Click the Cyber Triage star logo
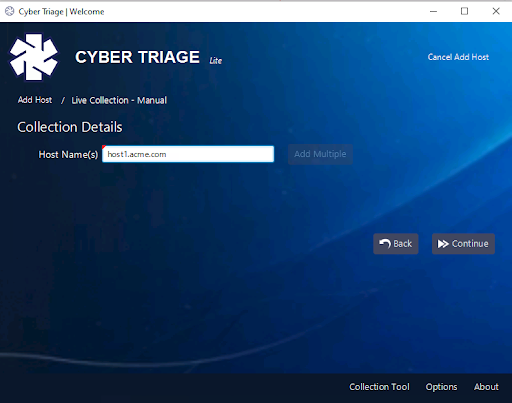Image resolution: width=512 pixels, height=403 pixels. tap(34, 57)
